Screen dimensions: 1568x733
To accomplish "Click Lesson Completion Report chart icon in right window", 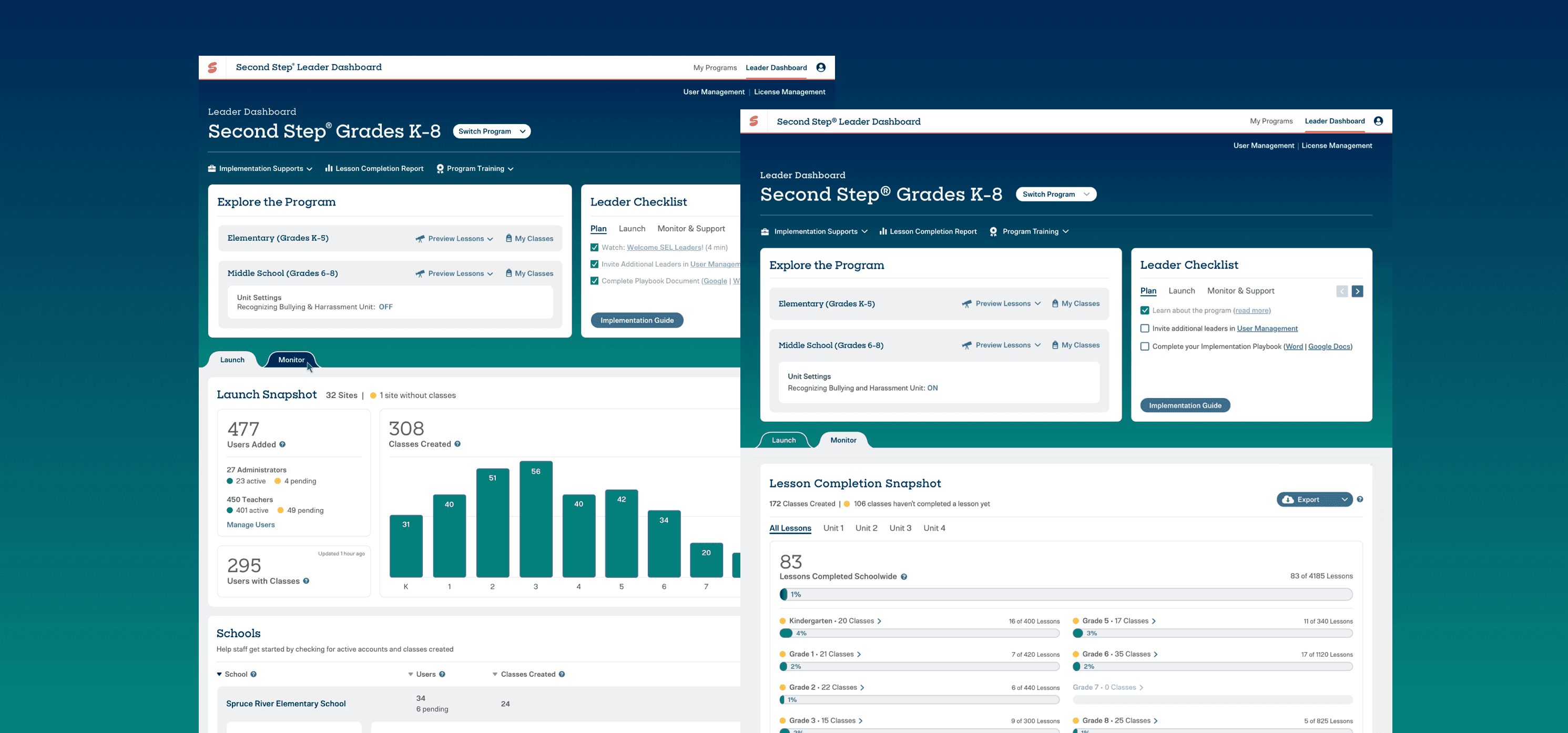I will tap(883, 231).
